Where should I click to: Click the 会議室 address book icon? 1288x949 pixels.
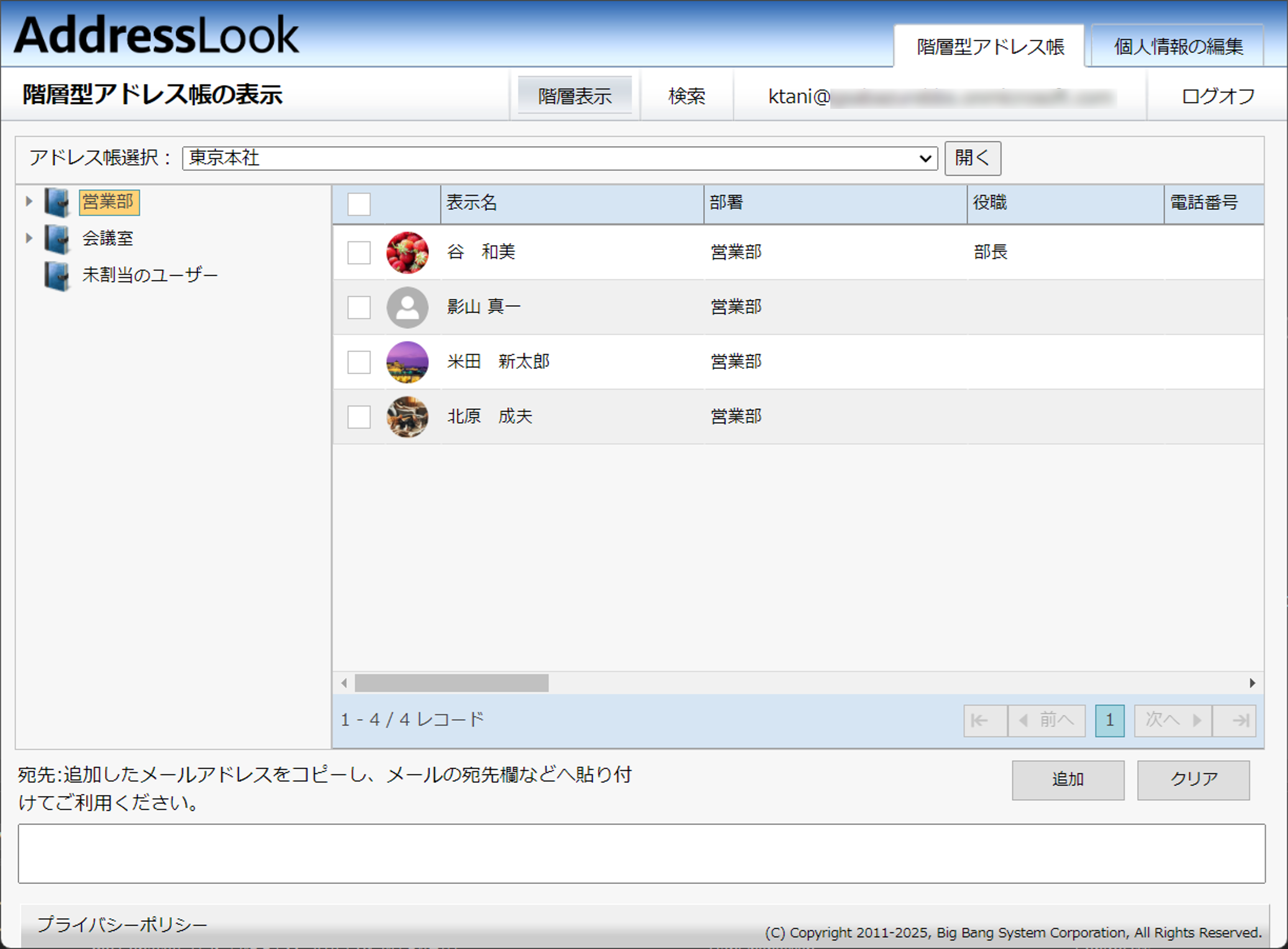56,238
